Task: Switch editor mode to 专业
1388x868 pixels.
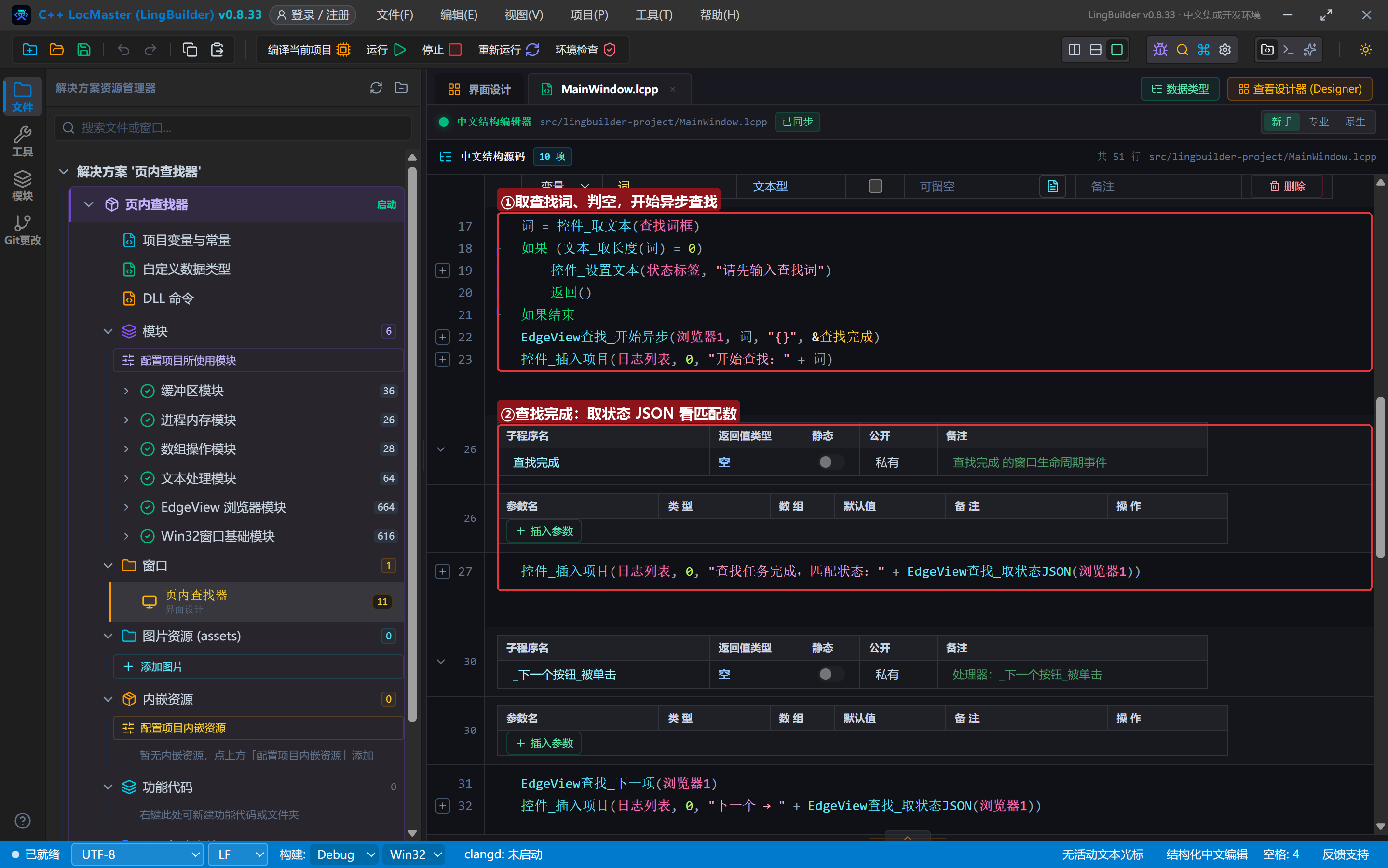Action: point(1318,122)
